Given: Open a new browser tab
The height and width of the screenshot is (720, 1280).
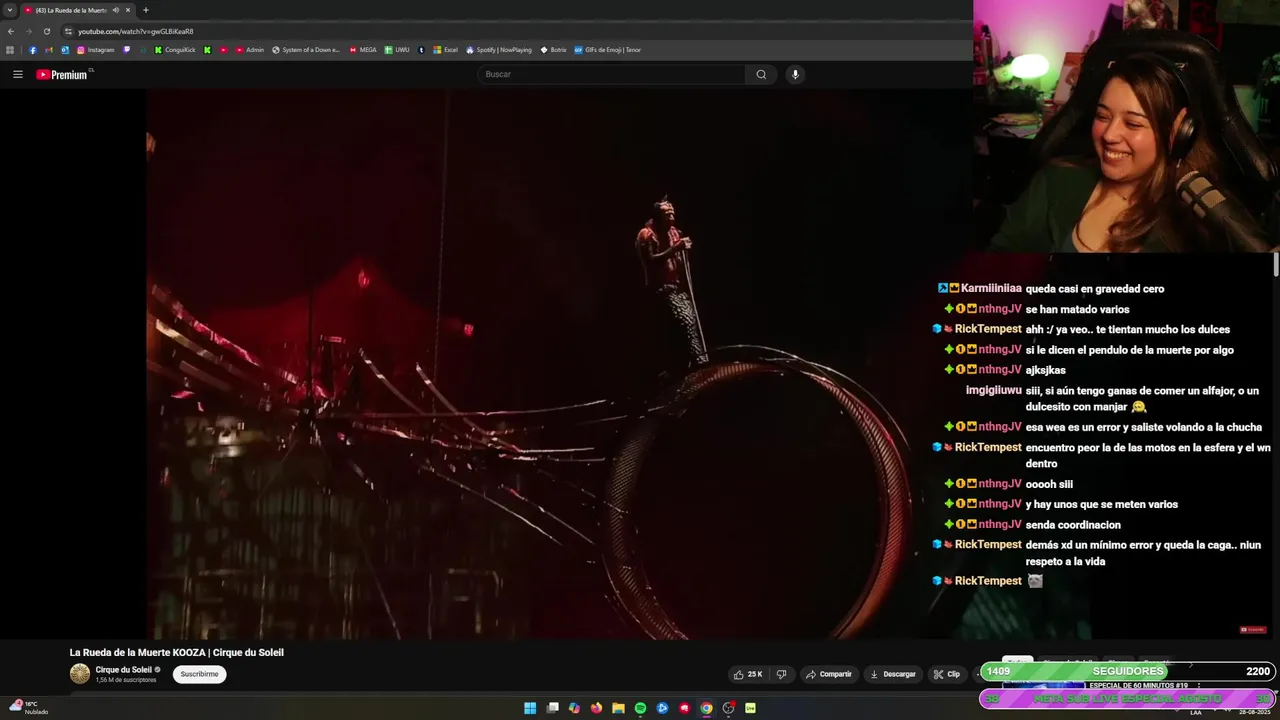Looking at the screenshot, I should (146, 10).
